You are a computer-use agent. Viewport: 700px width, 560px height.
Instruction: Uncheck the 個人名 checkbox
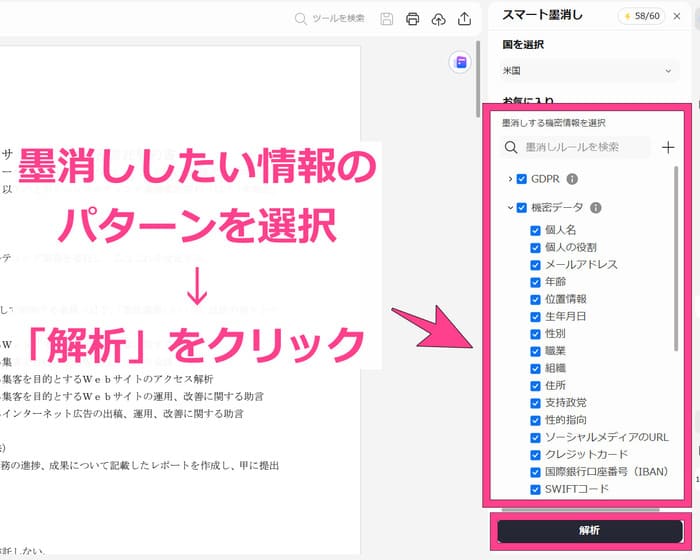[535, 230]
